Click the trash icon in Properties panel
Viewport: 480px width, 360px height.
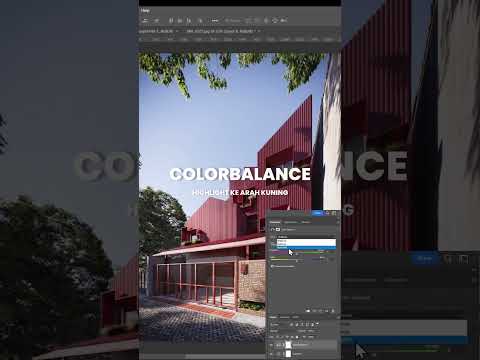[x=333, y=311]
